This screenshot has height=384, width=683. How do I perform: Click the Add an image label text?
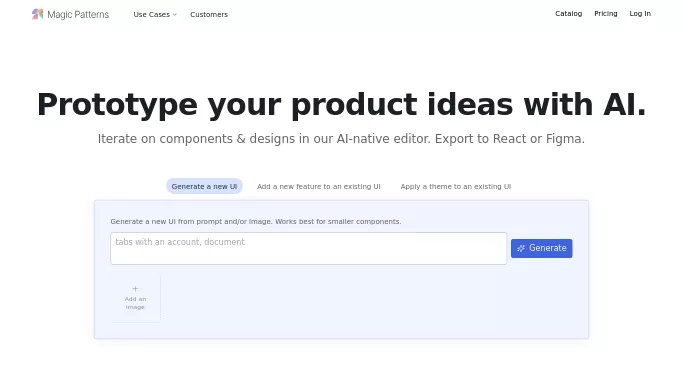pos(135,303)
